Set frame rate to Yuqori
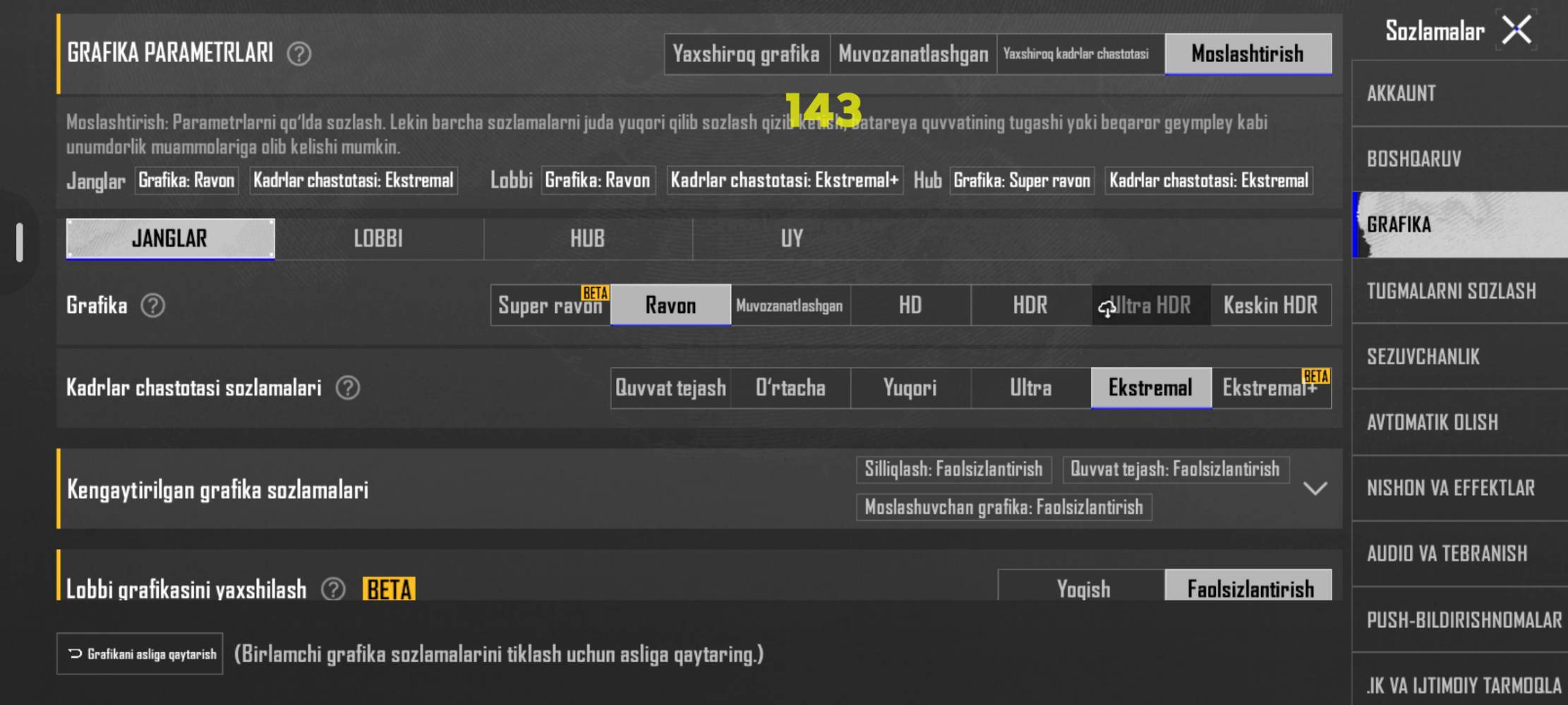Screen dimensions: 1568x705 tap(910, 387)
